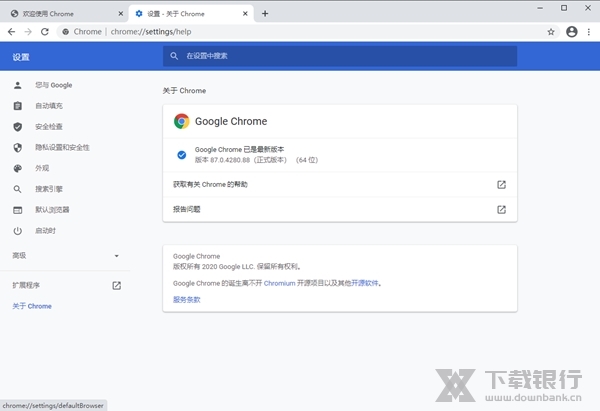Minimize the Chrome window
Screen dimensions: 600x411
point(540,8)
